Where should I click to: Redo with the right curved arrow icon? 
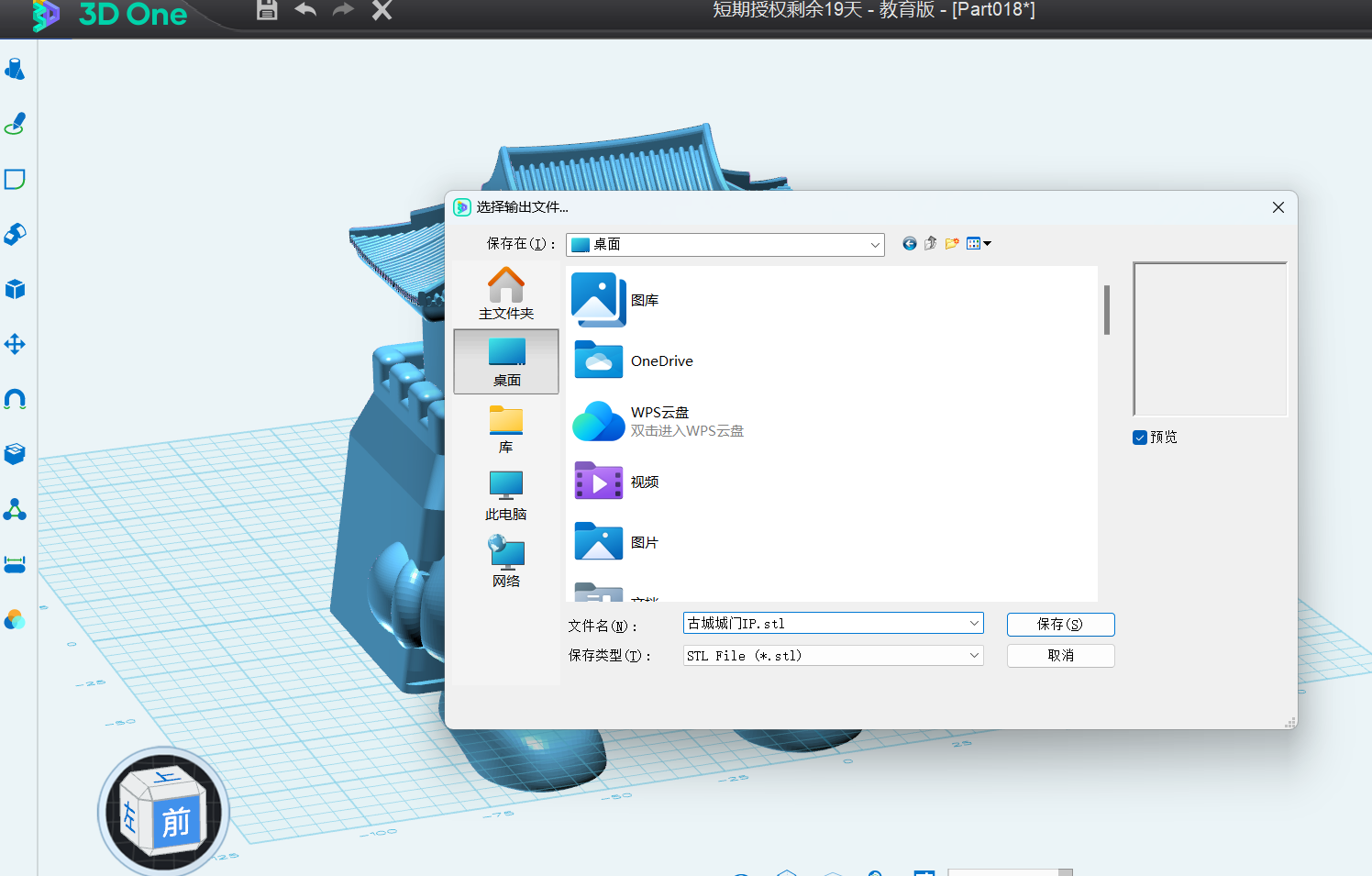(x=343, y=10)
